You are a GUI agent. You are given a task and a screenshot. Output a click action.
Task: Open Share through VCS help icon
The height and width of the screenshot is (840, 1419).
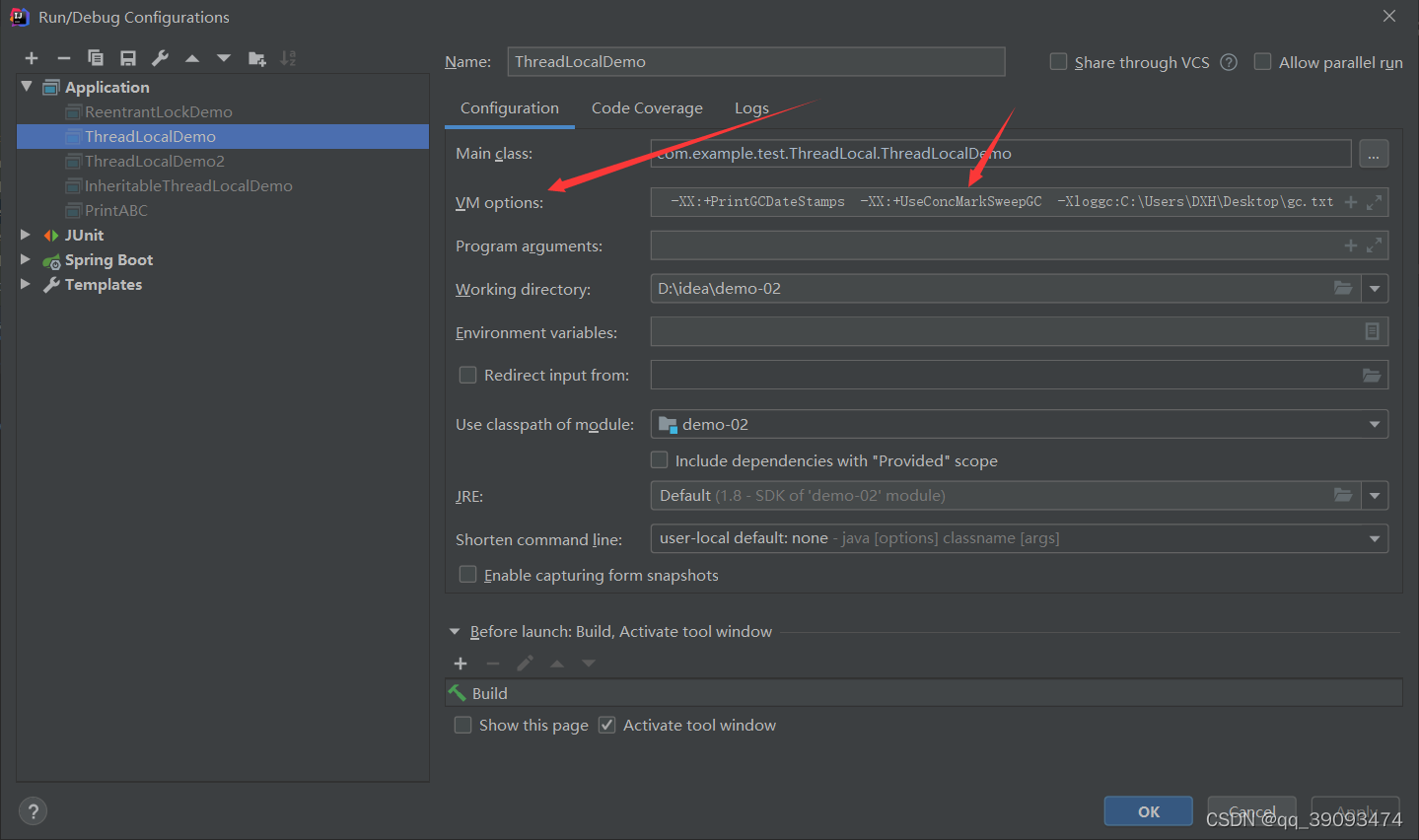[x=1229, y=62]
